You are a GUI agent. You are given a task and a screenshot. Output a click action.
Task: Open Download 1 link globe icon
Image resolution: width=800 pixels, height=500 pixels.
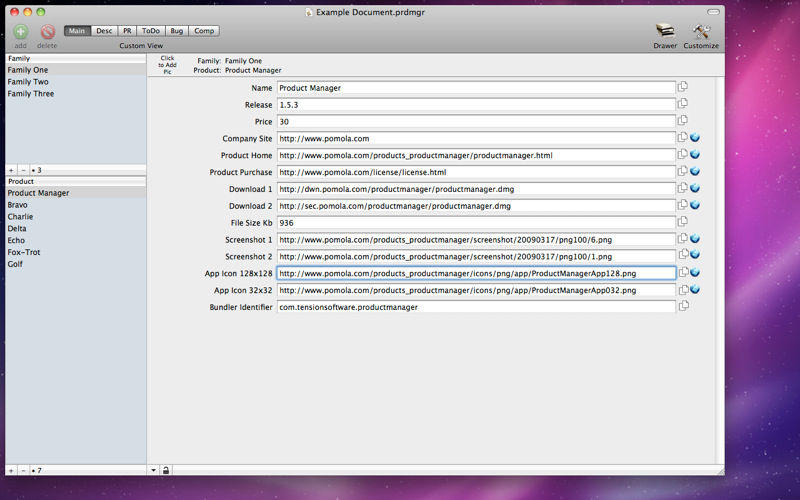(695, 188)
